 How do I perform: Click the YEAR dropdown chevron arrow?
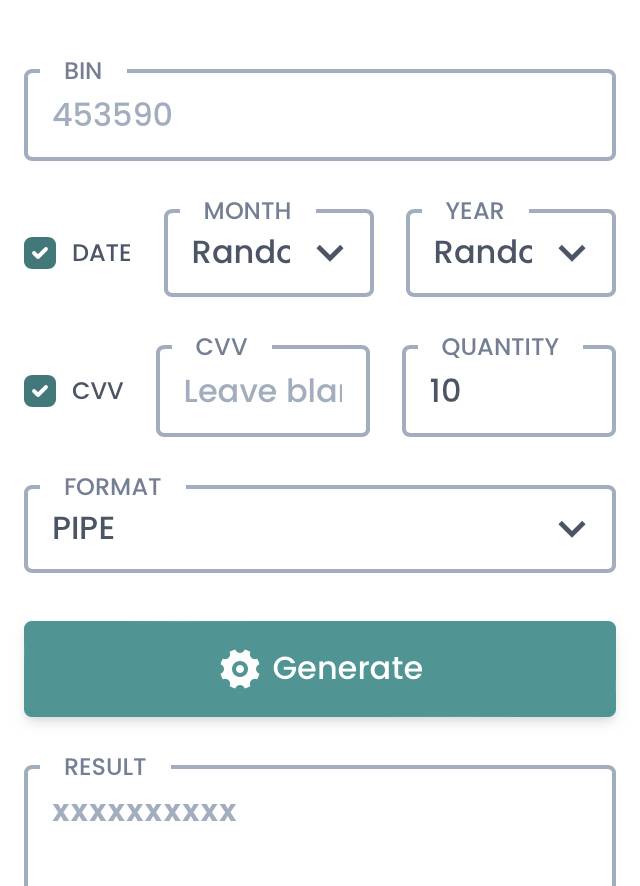coord(572,253)
